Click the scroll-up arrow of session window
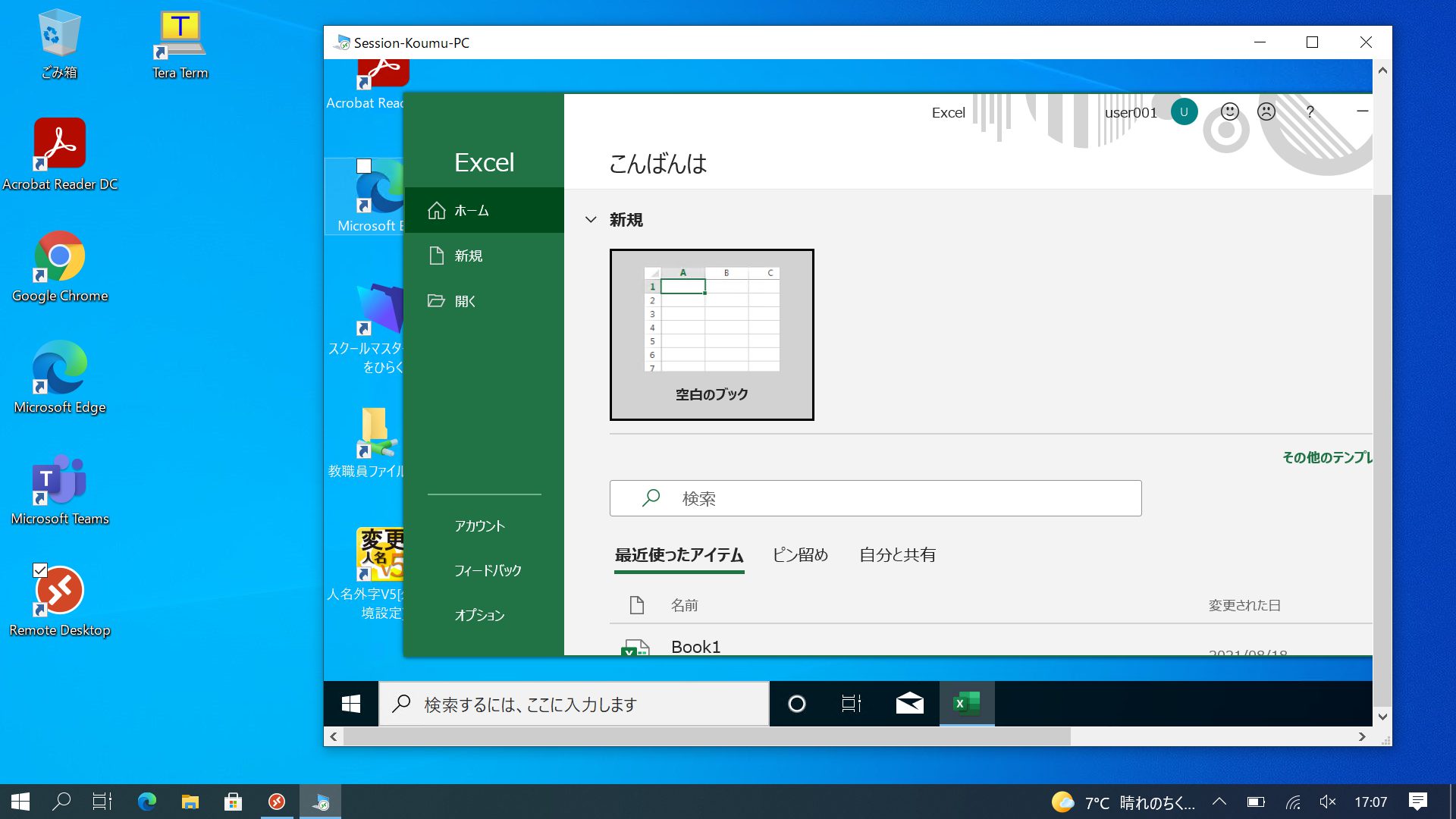This screenshot has width=1456, height=819. click(1382, 70)
